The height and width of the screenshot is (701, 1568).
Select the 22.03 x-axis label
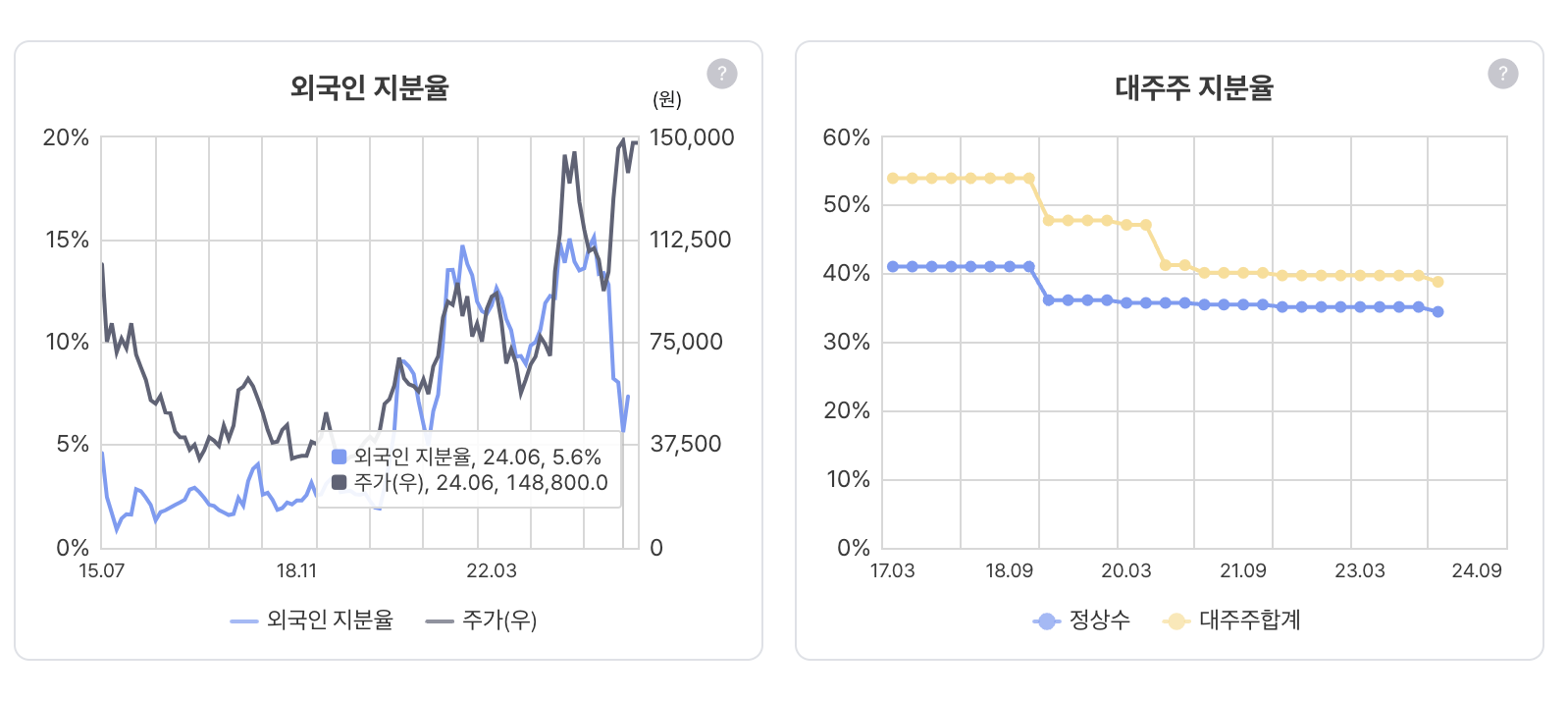tap(491, 570)
